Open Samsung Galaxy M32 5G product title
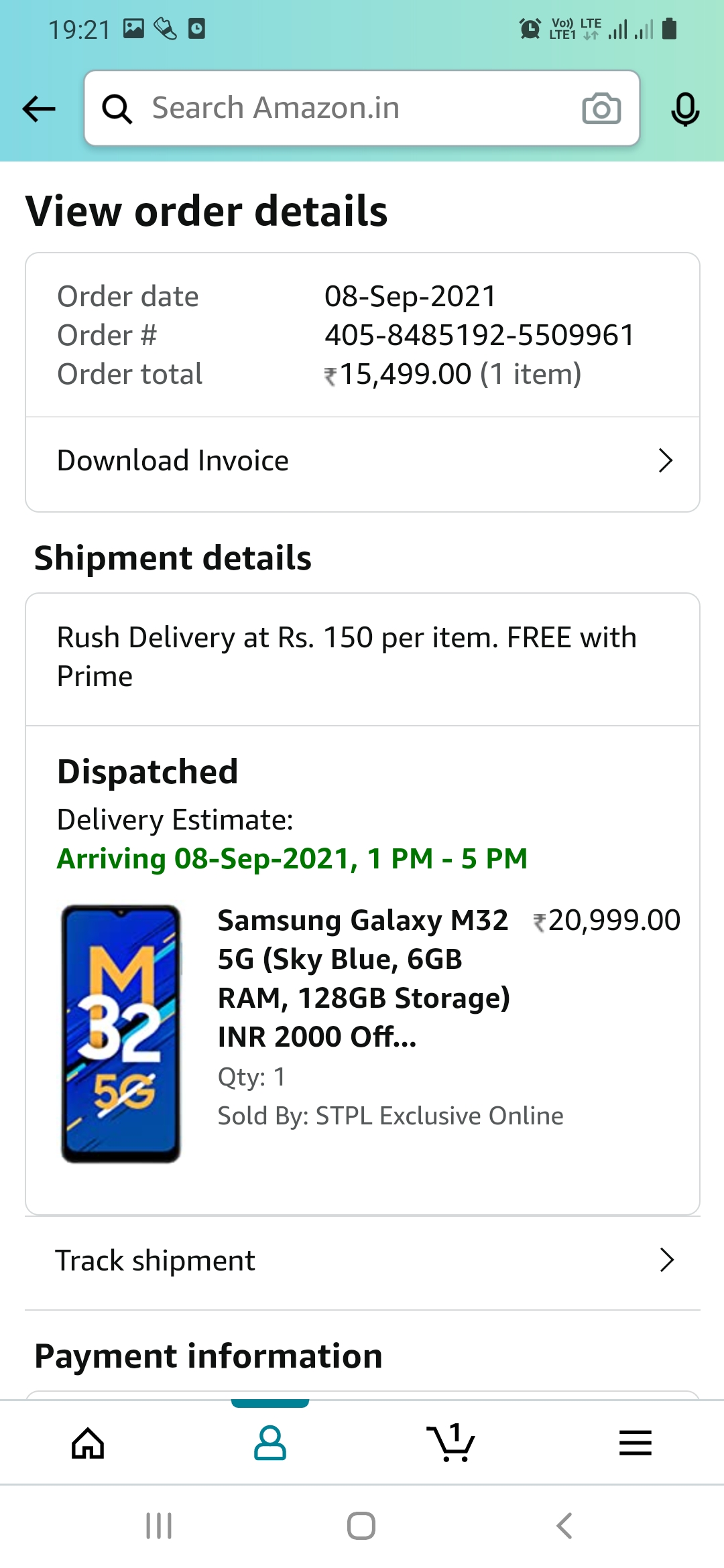Screen dimensions: 724x1568 click(363, 978)
